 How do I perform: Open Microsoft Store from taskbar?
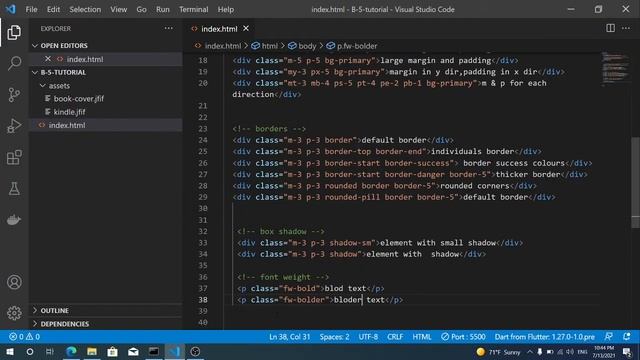113,351
